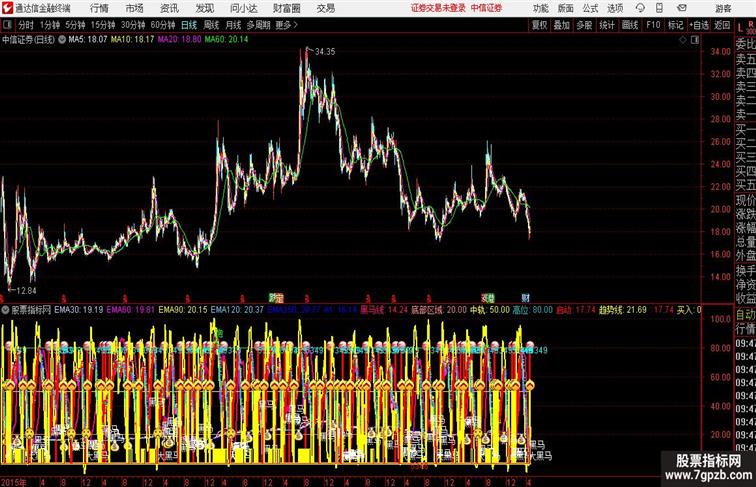
Task: Open the 行情 menu
Action: (99, 8)
